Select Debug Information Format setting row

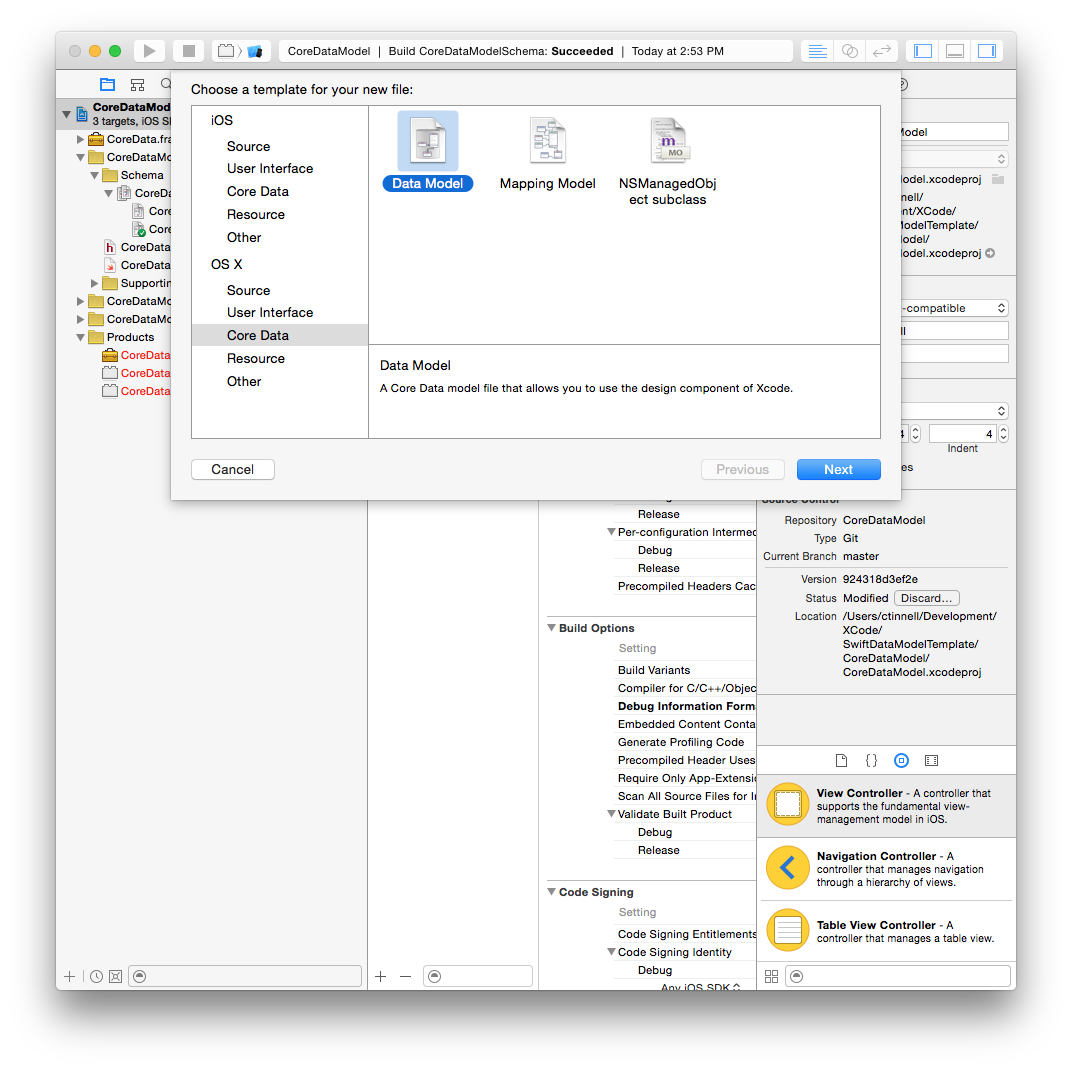coord(686,706)
